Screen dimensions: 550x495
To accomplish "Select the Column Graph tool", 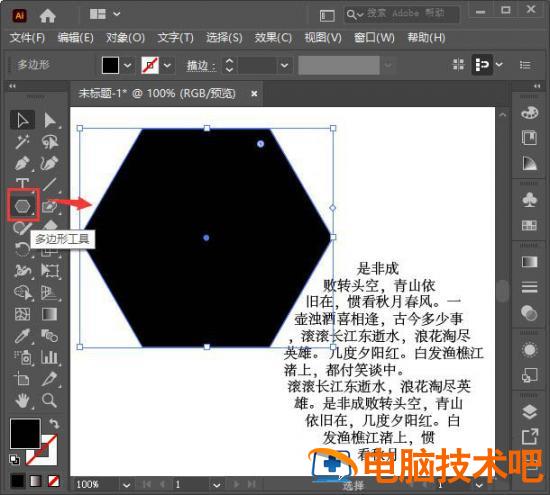I will (49, 357).
